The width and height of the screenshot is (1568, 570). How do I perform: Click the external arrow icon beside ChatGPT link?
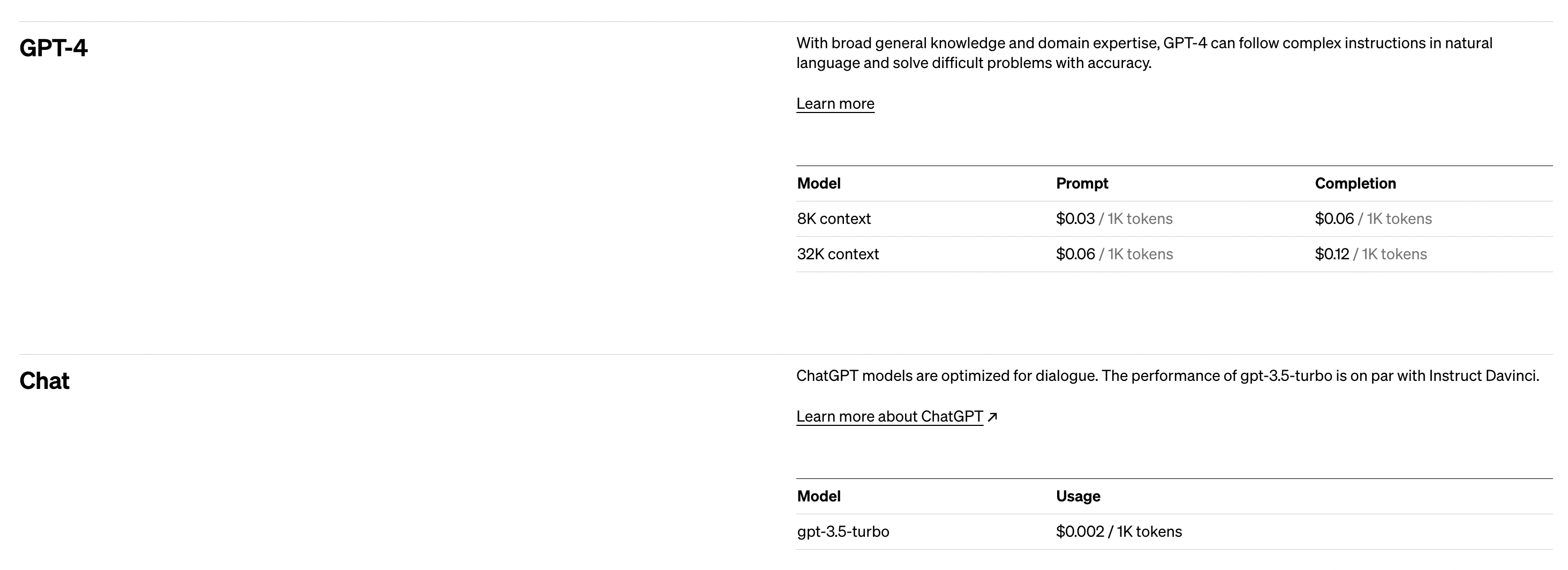tap(992, 417)
